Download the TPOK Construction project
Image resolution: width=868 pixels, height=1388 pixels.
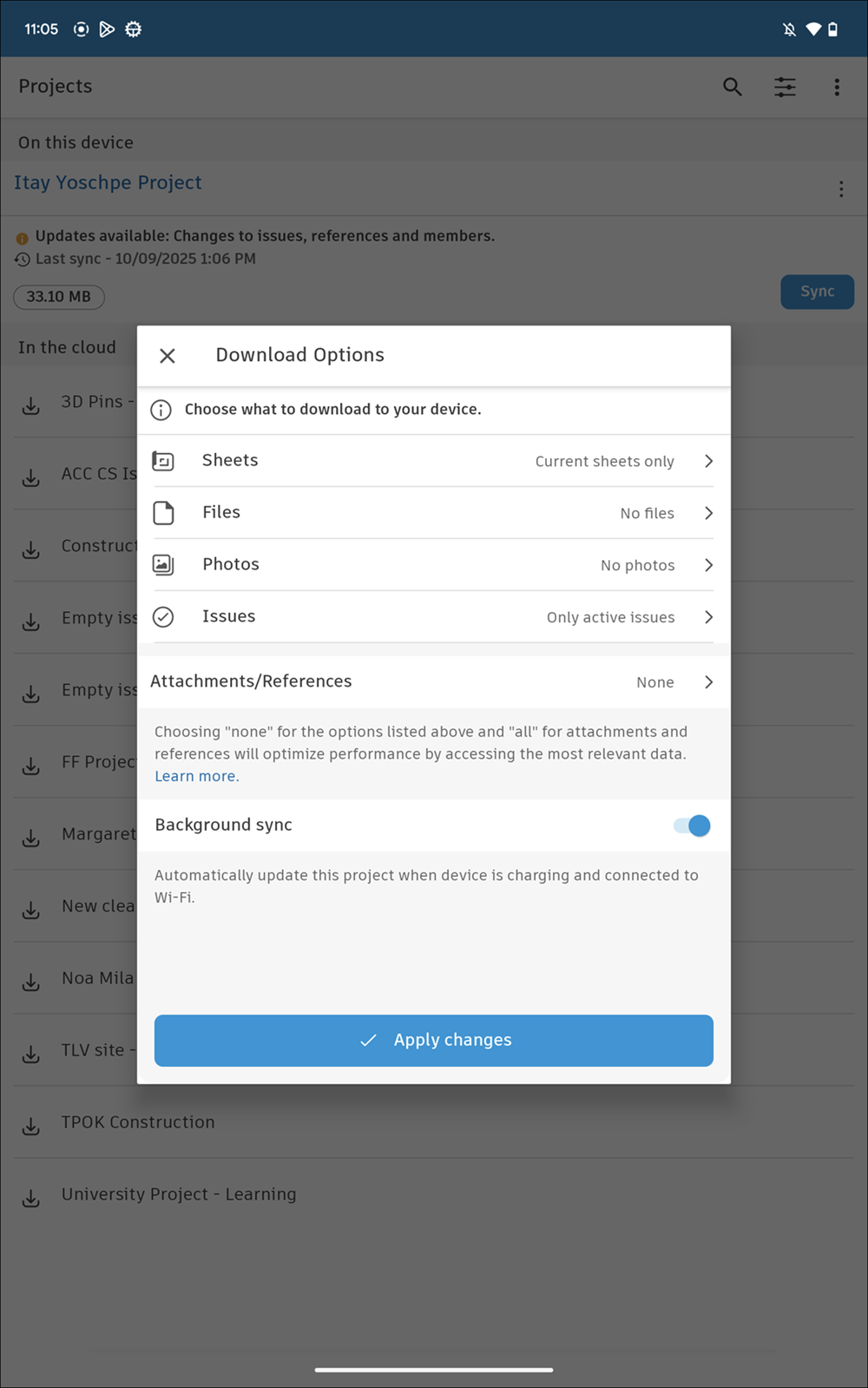(x=31, y=1126)
